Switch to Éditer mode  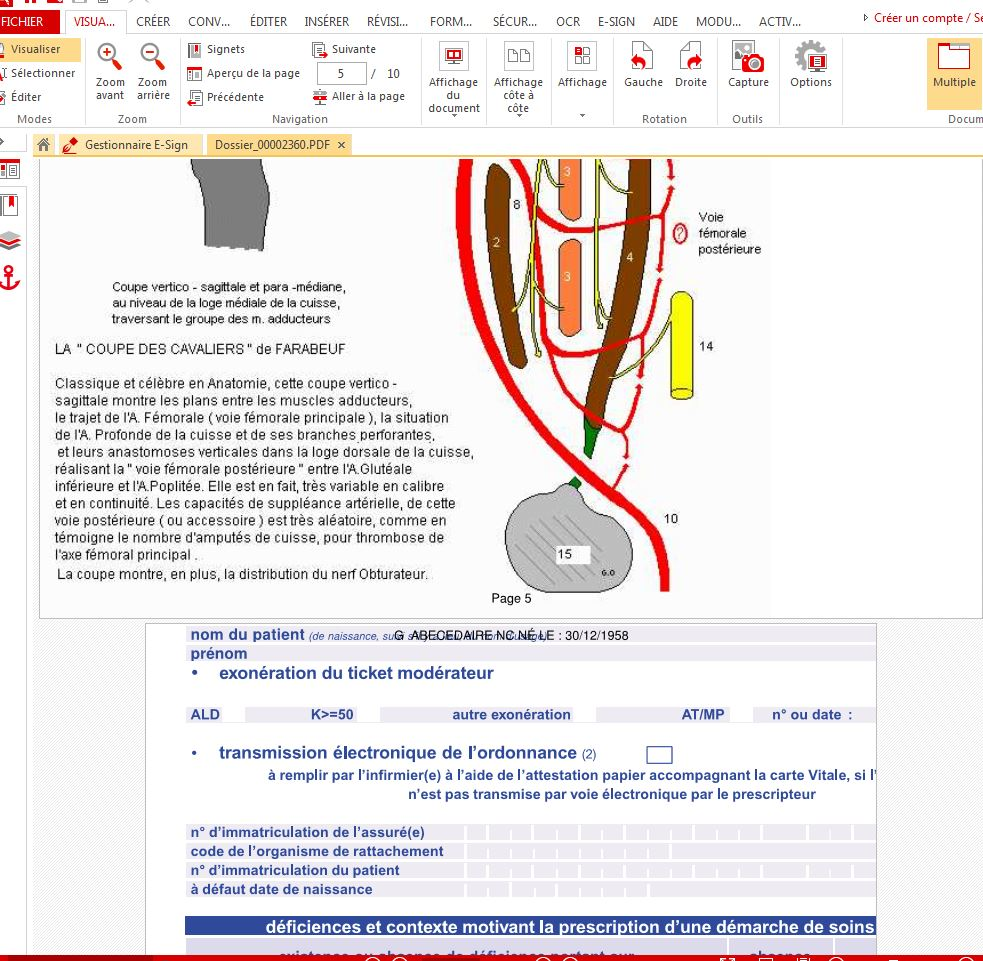tap(21, 97)
